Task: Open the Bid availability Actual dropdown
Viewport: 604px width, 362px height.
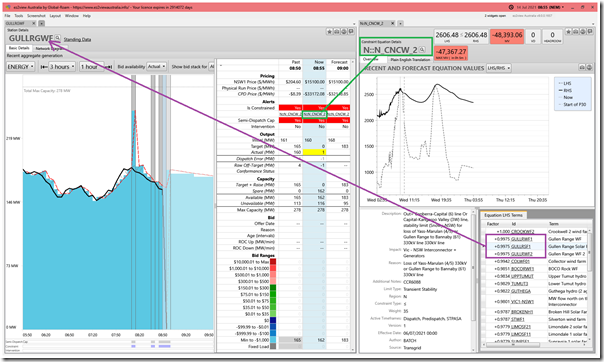Action: coord(156,67)
